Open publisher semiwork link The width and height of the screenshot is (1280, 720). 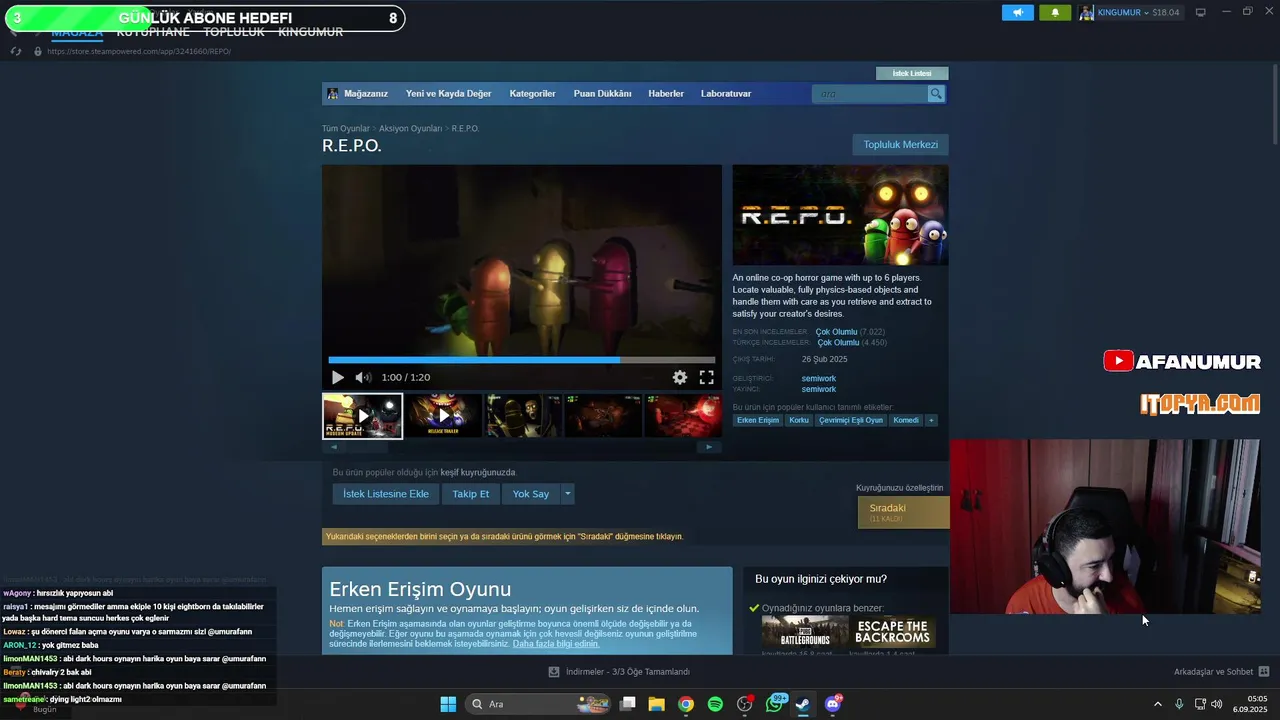click(x=818, y=389)
